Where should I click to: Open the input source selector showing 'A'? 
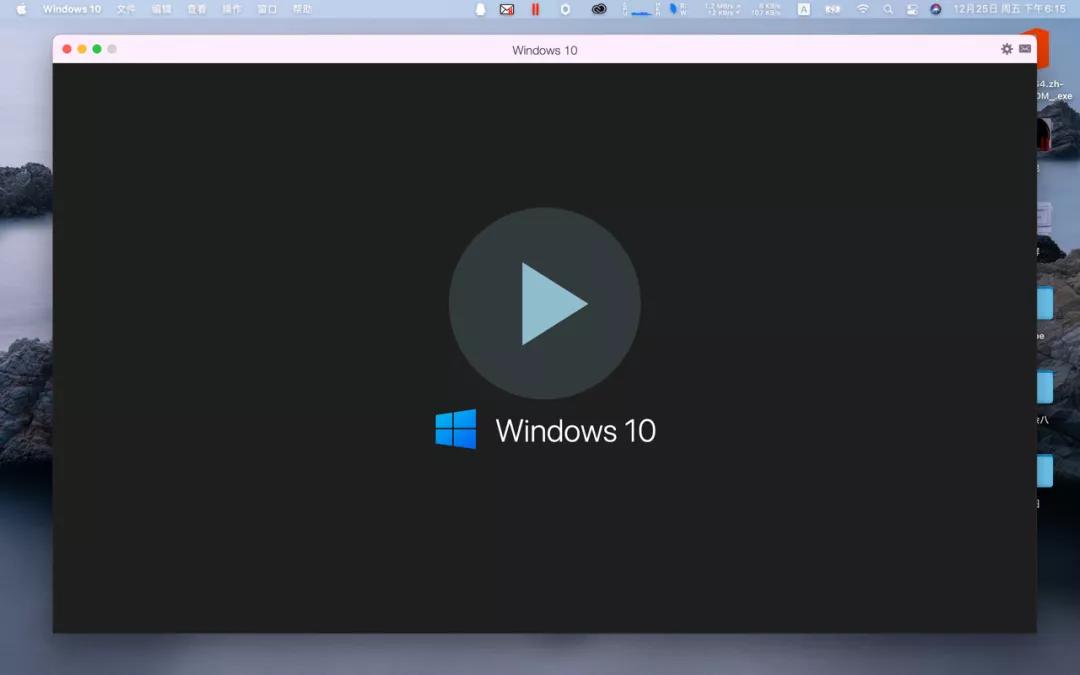click(x=803, y=9)
